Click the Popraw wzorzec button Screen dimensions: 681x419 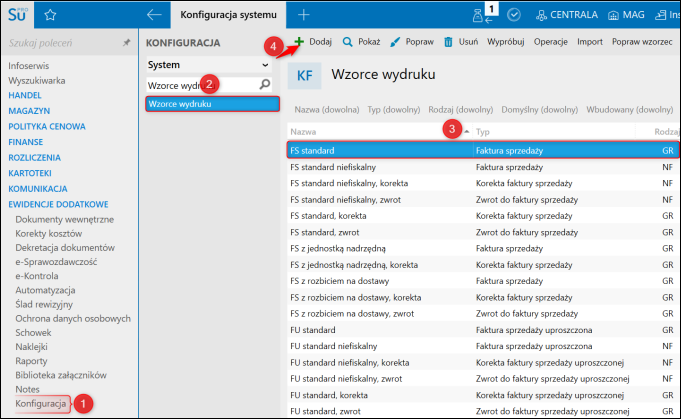tap(642, 42)
